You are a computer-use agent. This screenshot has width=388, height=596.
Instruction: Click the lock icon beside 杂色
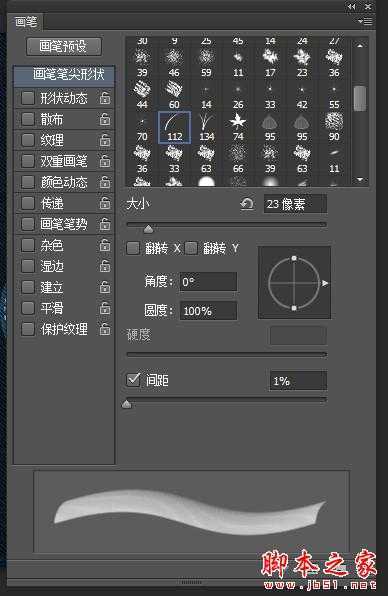point(105,245)
